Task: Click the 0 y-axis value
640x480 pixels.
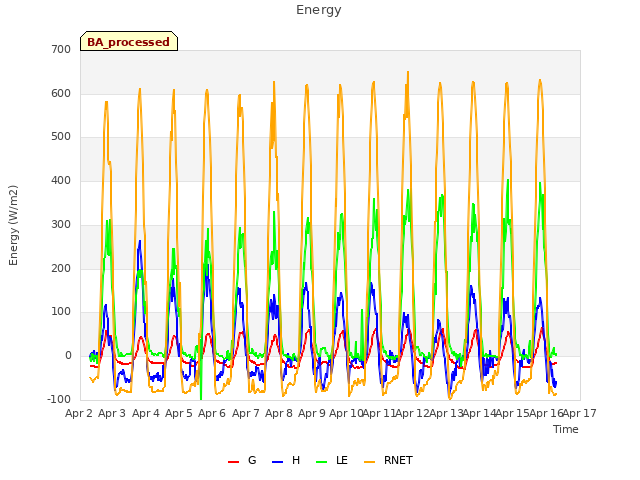Action: click(68, 356)
